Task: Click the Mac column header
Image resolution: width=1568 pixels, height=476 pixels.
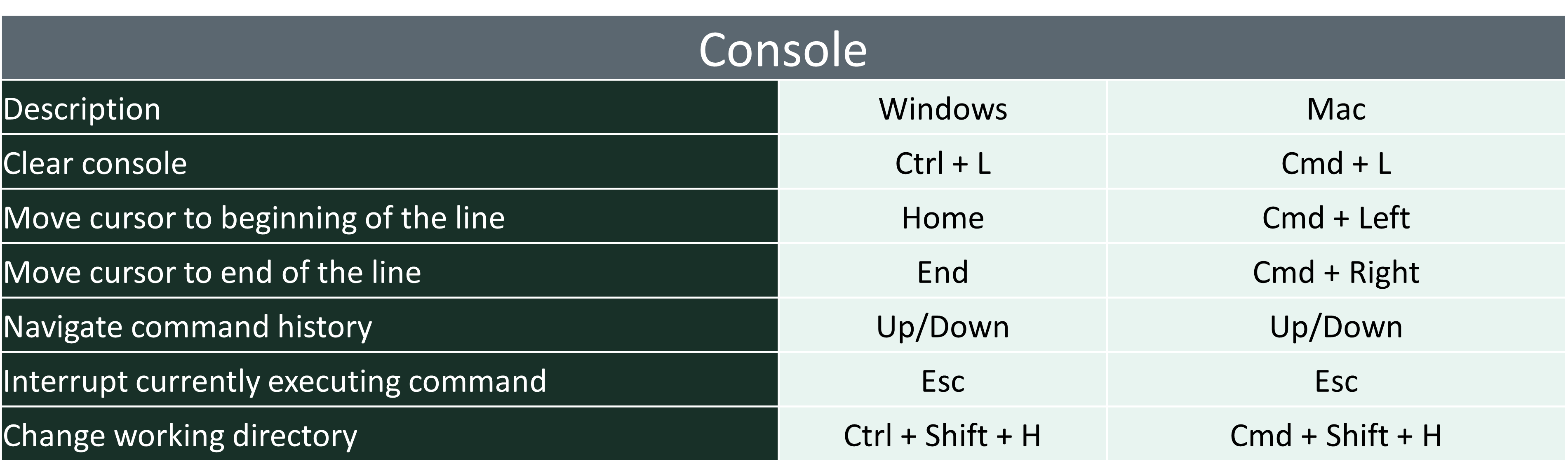Action: tap(1336, 107)
